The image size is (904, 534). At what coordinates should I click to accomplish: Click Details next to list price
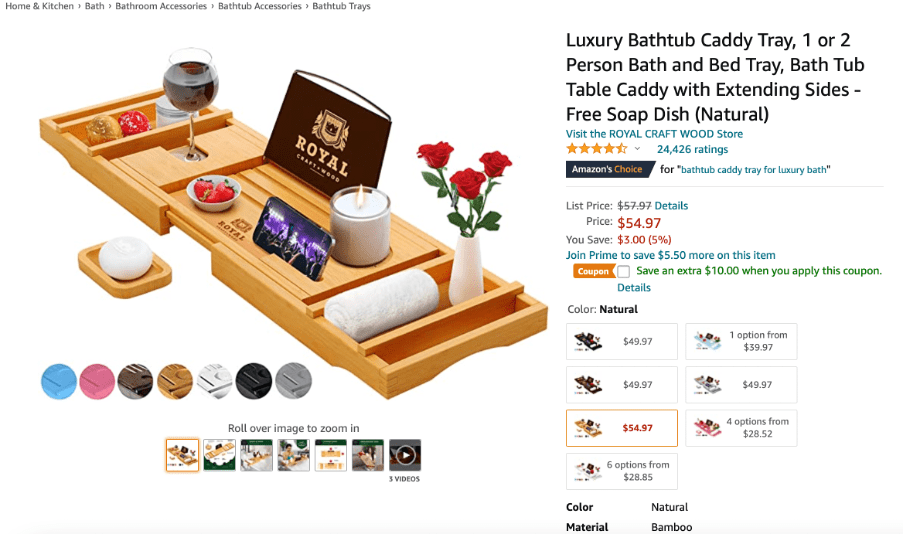671,206
